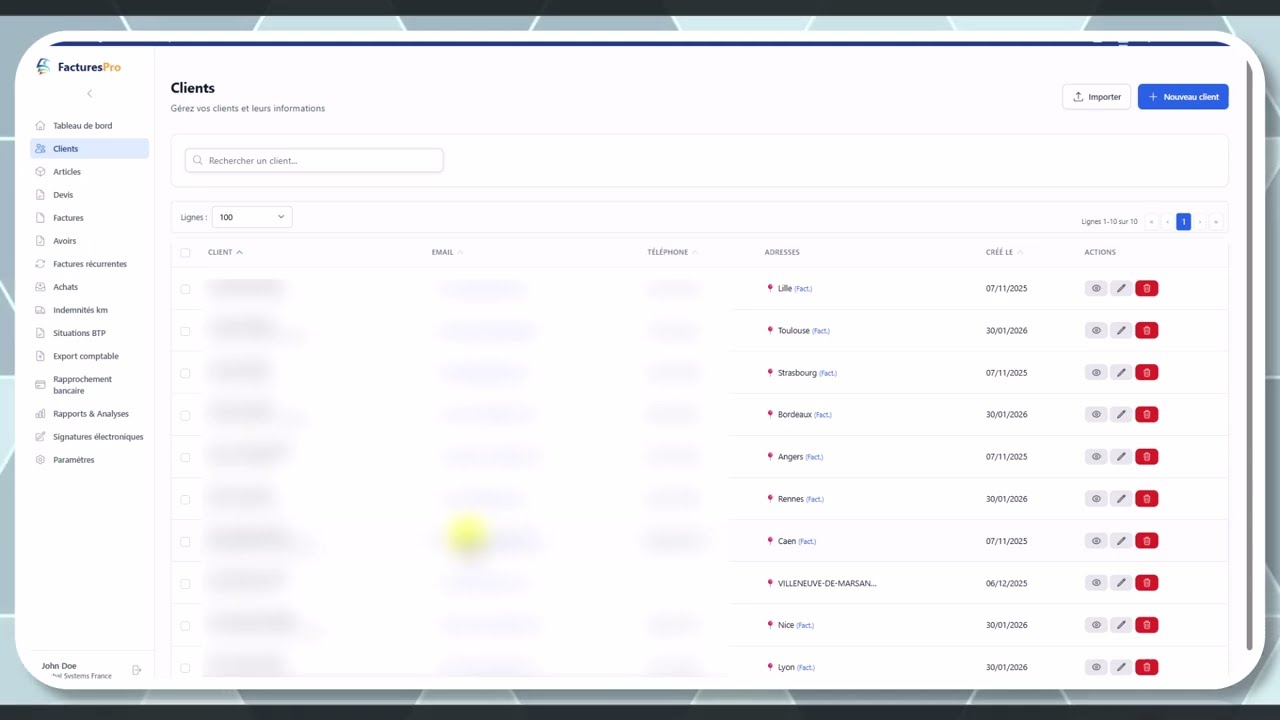Open Factures in sidebar
Screen dimensions: 1280x720
[x=89, y=218]
